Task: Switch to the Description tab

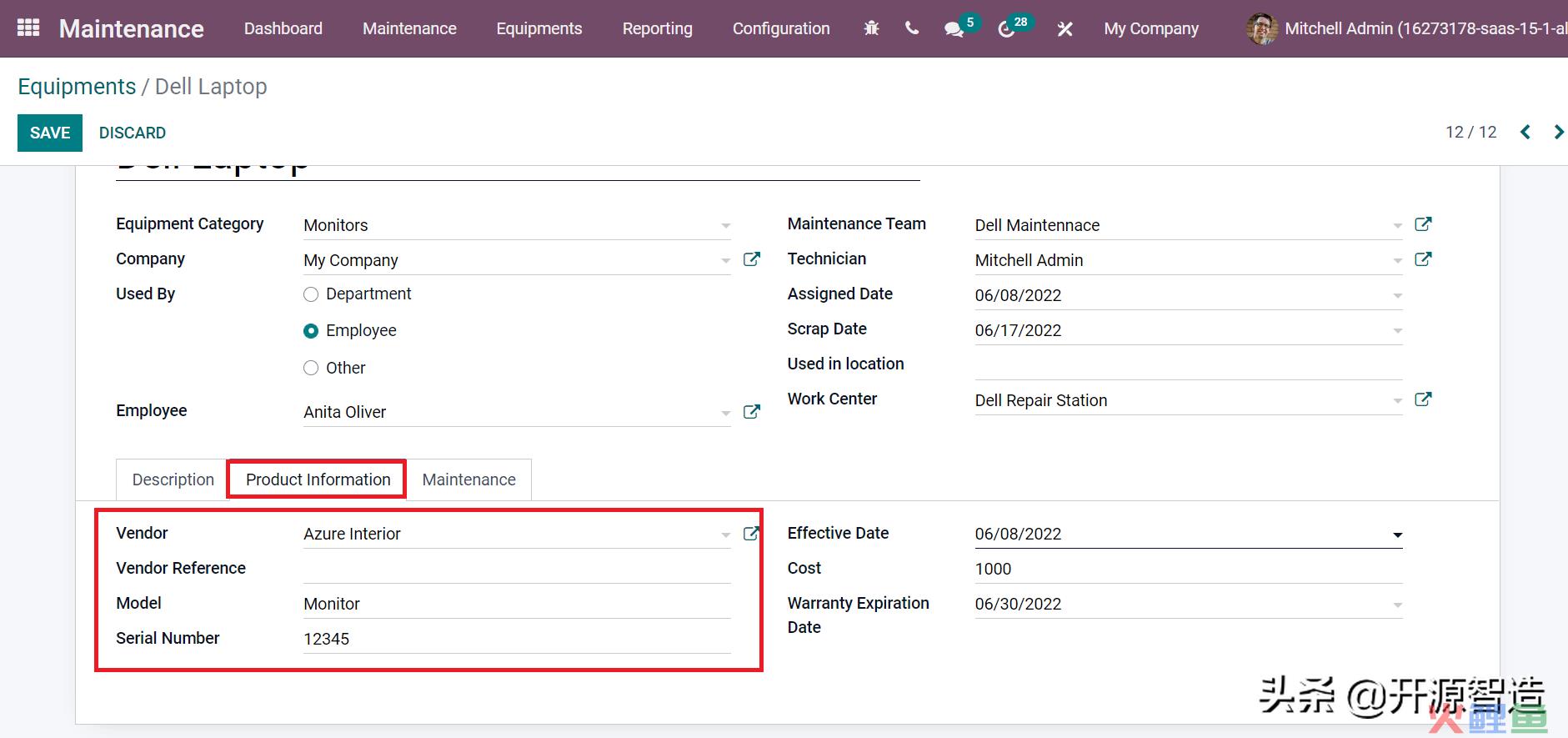Action: point(173,479)
